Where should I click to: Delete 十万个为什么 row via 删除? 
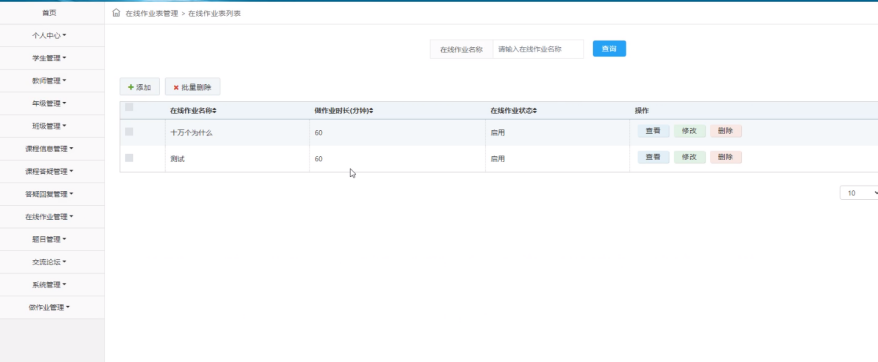pyautogui.click(x=726, y=131)
